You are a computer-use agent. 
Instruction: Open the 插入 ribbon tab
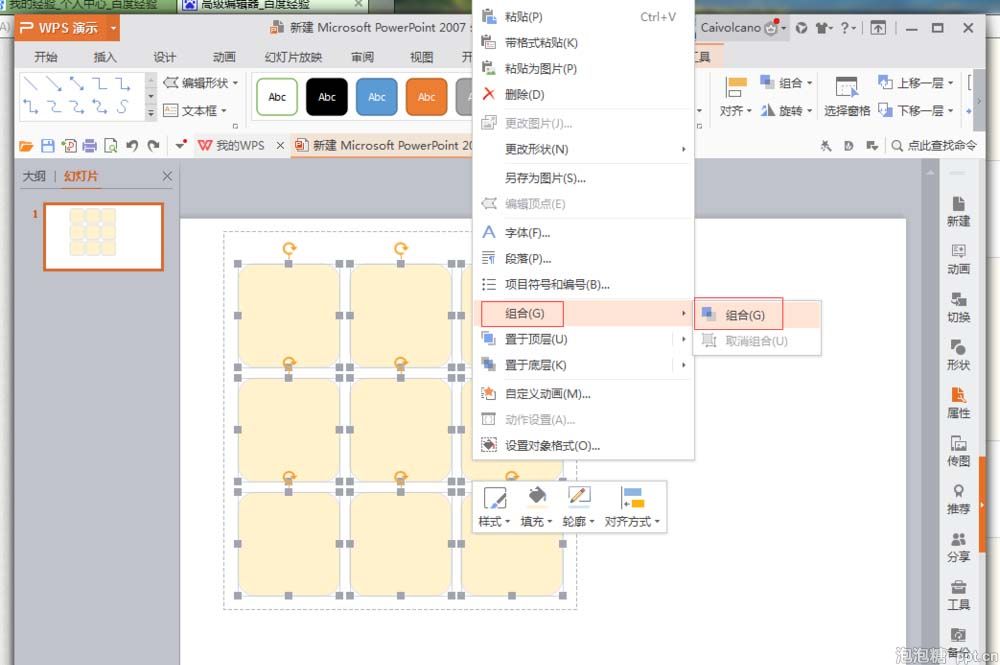pyautogui.click(x=105, y=57)
